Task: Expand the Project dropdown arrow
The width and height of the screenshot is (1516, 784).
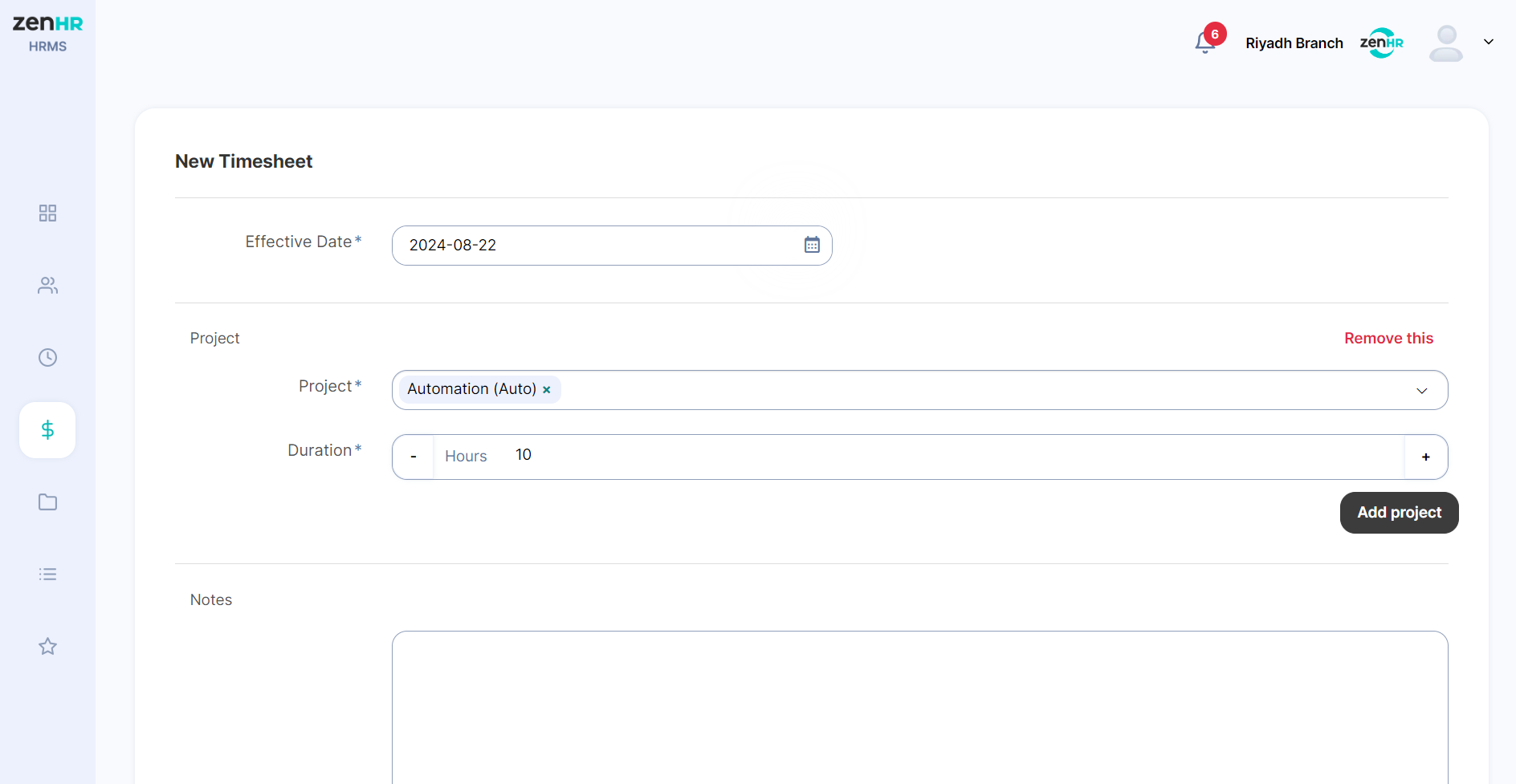Action: 1422,391
